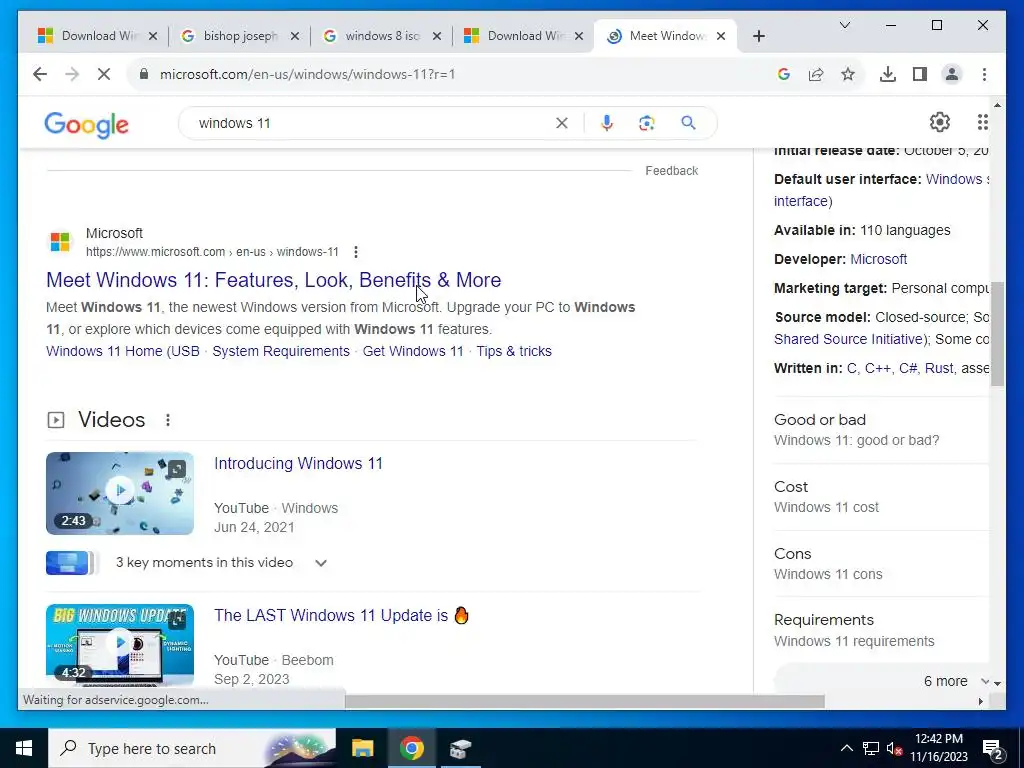This screenshot has width=1024, height=768.
Task: Open the 'Requirements' related search
Action: [881, 630]
